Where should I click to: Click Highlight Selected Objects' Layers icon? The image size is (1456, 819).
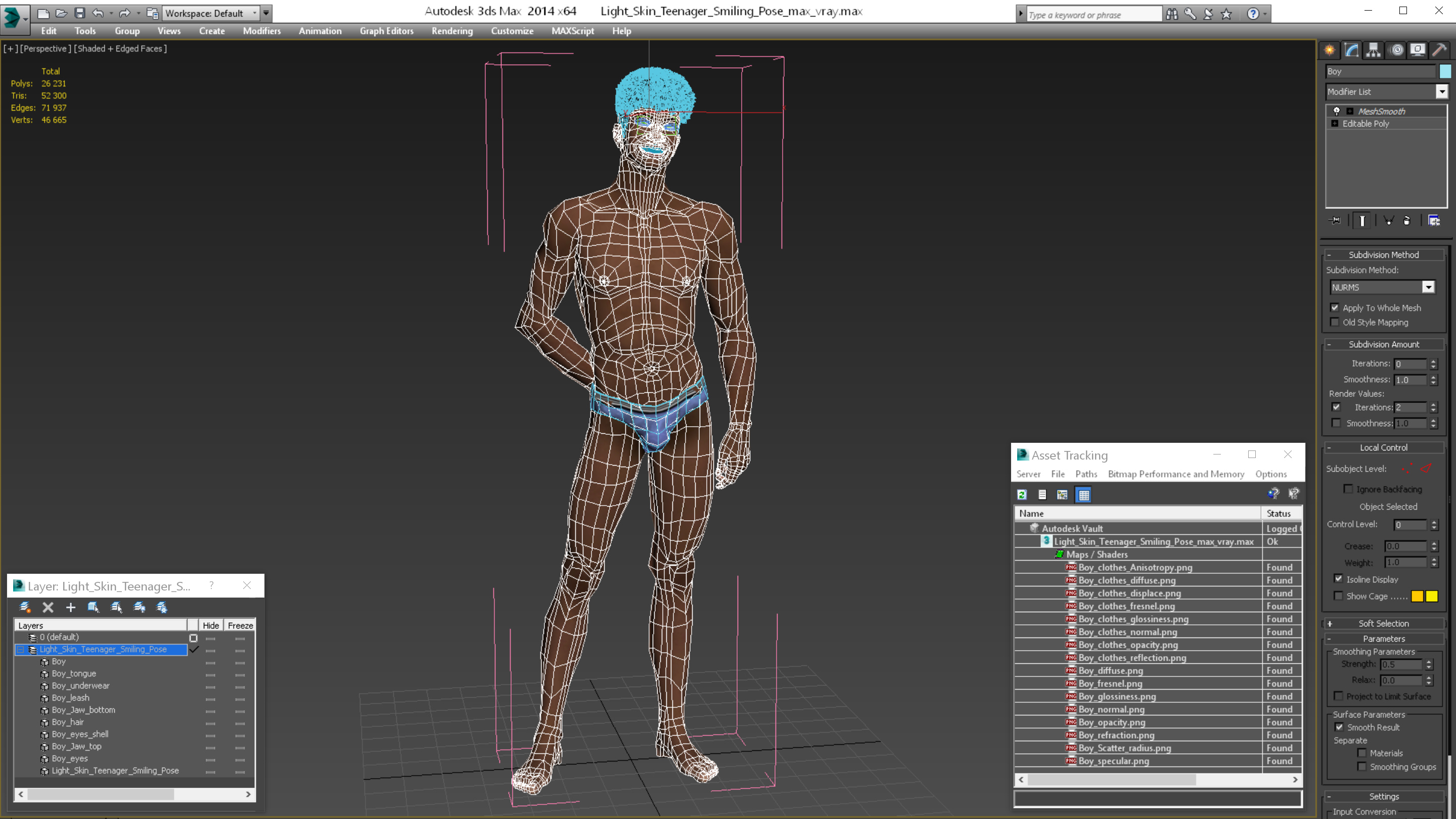(116, 607)
